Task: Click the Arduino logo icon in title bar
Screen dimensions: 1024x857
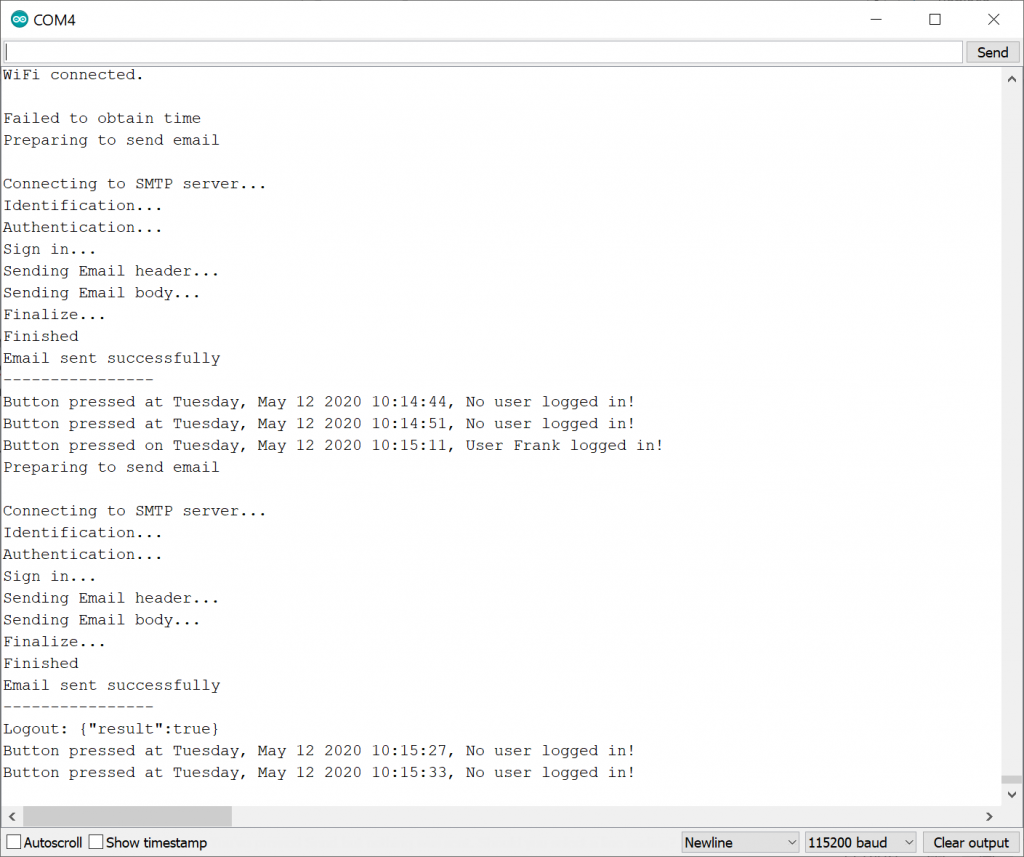Action: click(19, 20)
